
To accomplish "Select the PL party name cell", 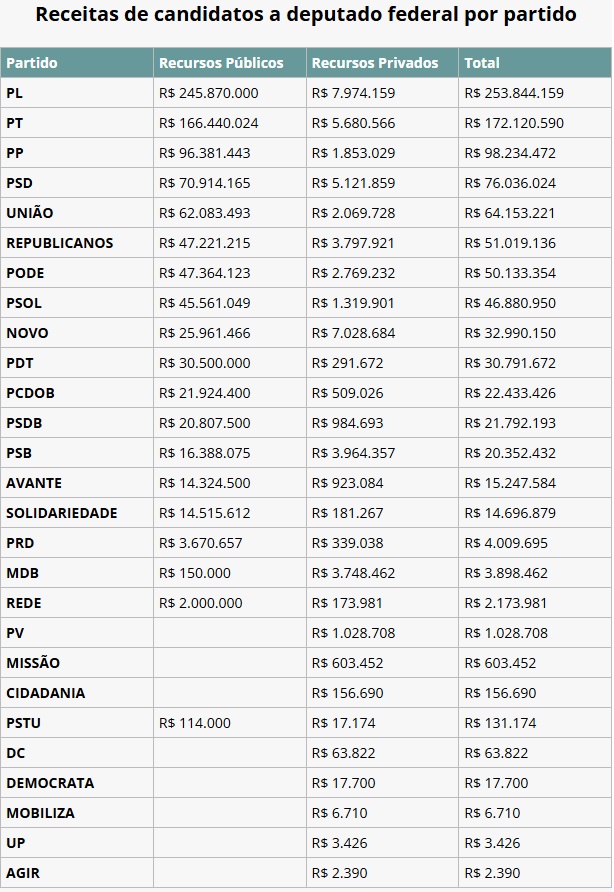I will (x=77, y=93).
